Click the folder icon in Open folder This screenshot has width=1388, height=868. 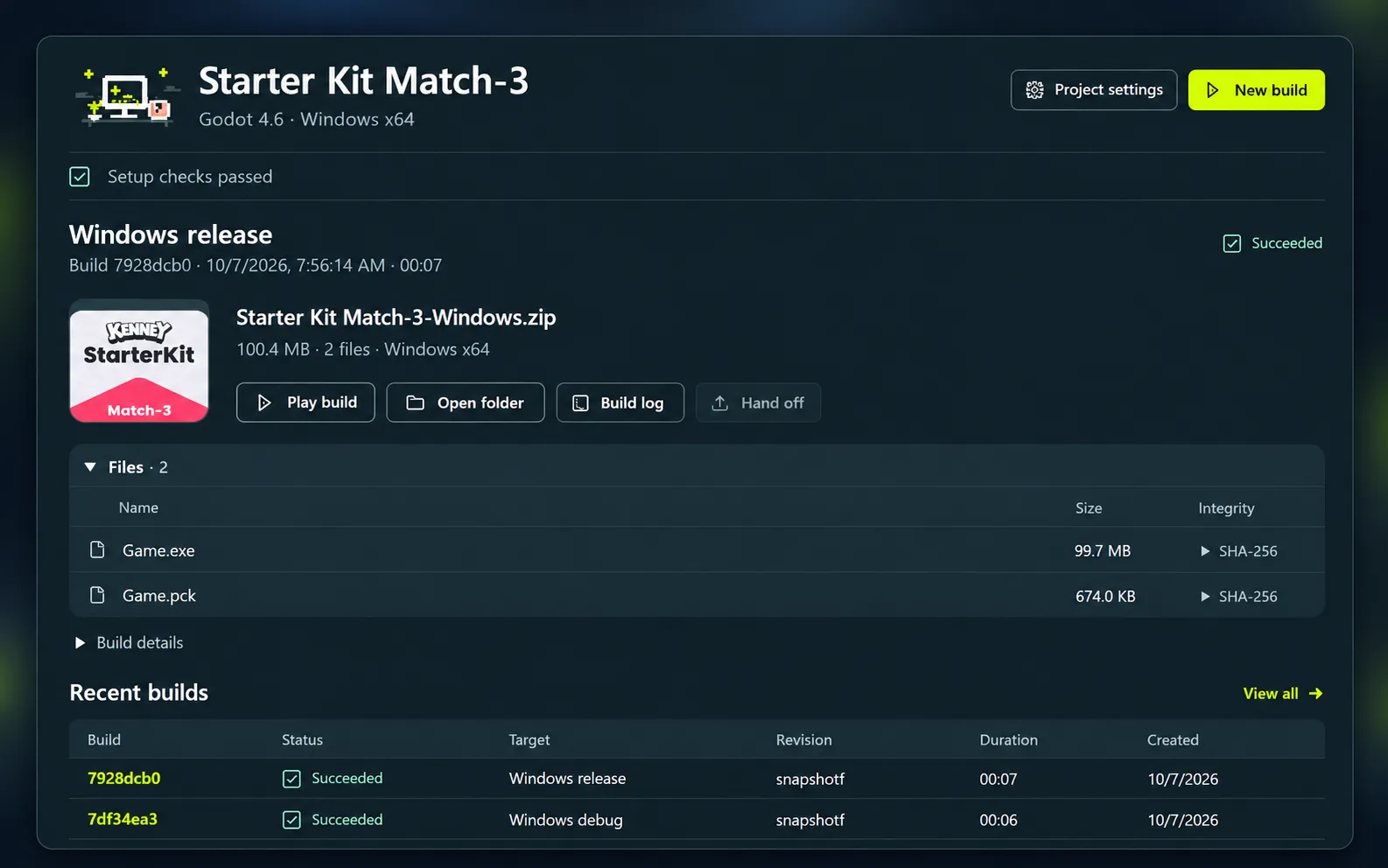point(416,402)
